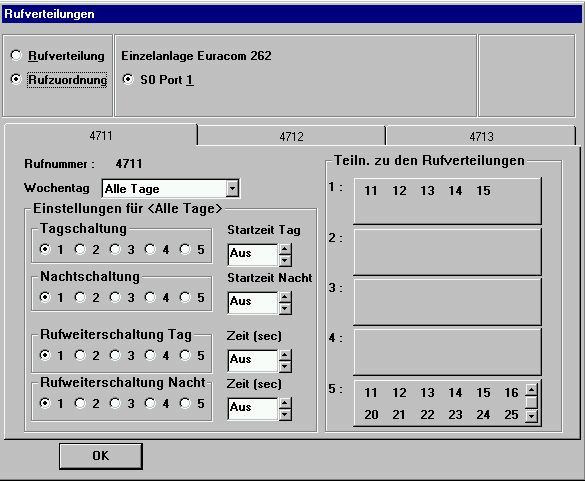
Task: Click the Startzeit Tag input field
Action: pyautogui.click(x=253, y=255)
